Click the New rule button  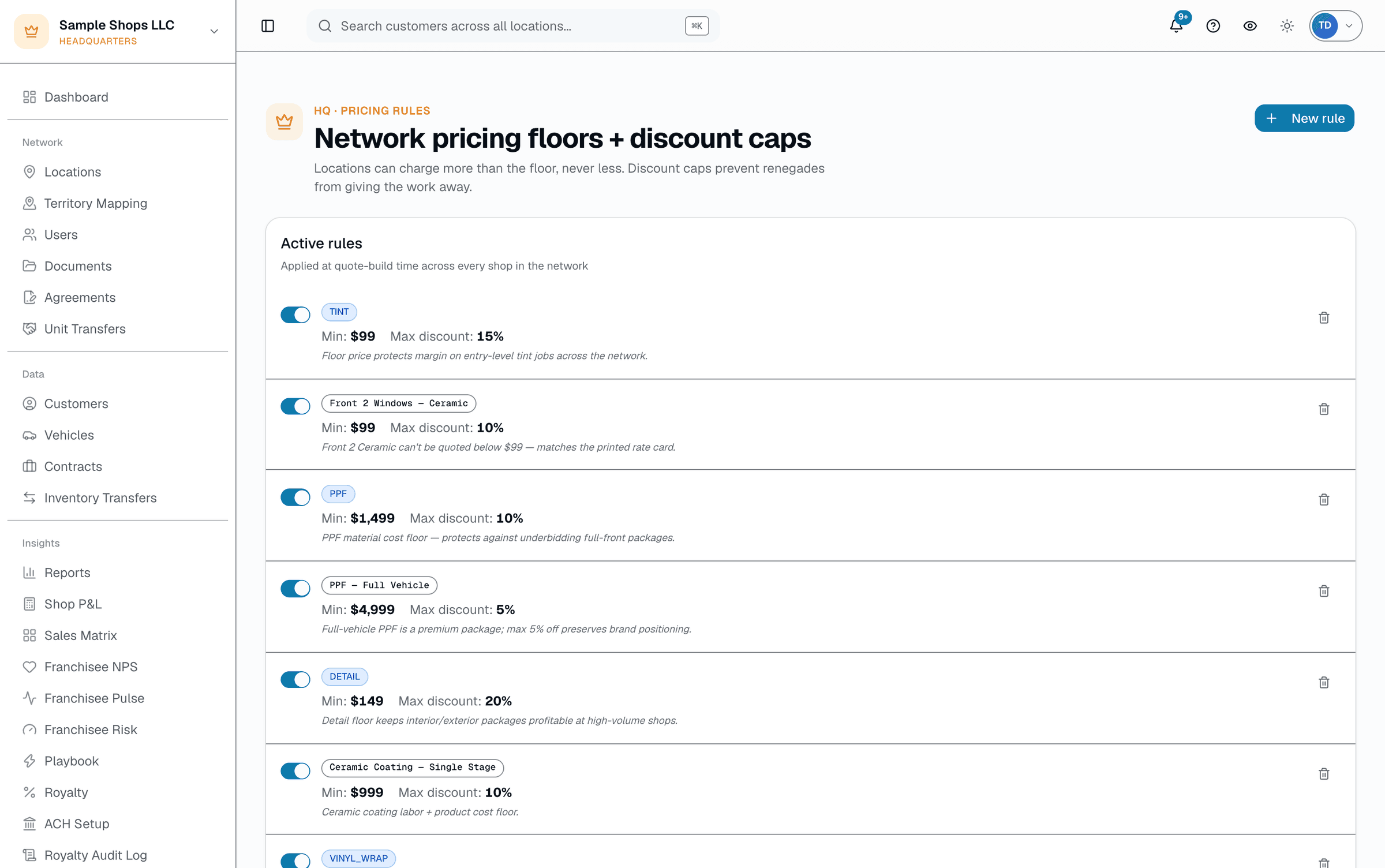[1304, 118]
